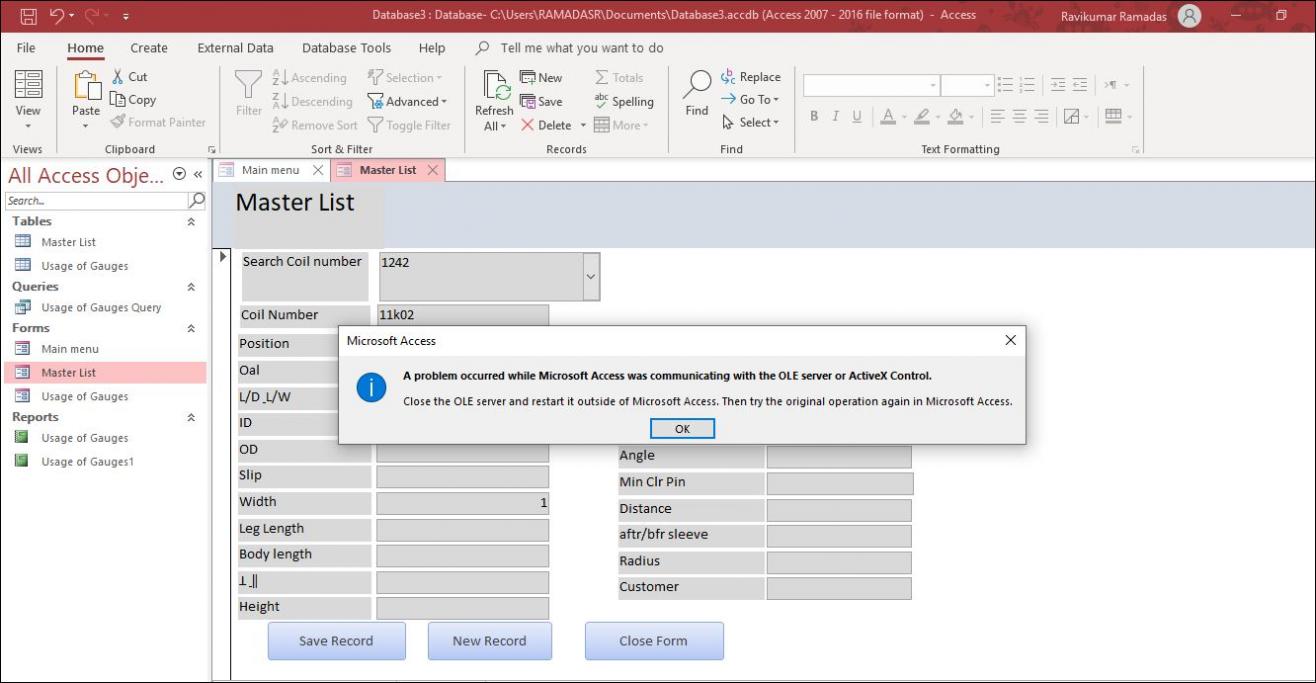Click the navigation pane Search box

[97, 201]
